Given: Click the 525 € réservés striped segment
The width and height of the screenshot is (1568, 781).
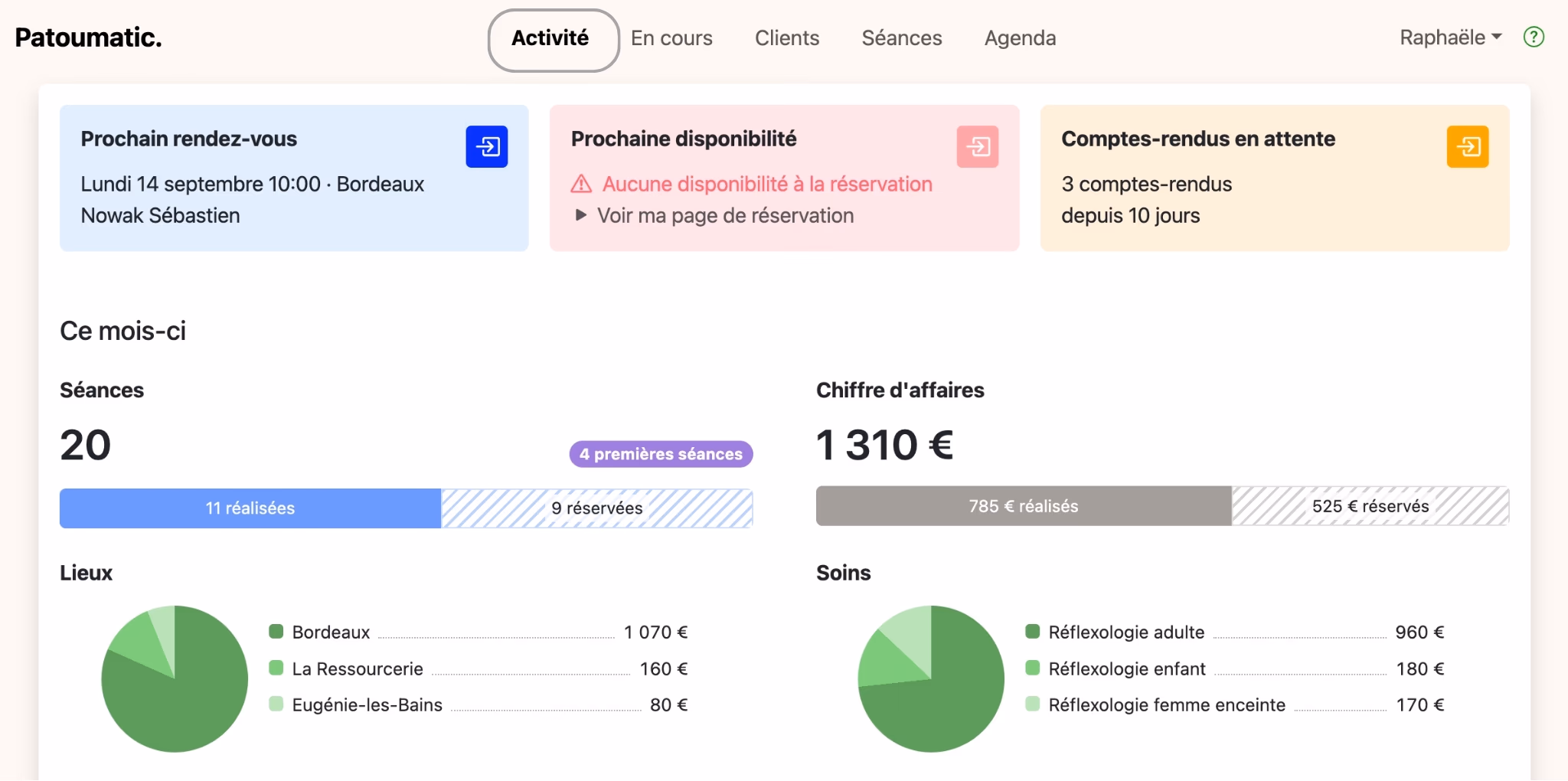Looking at the screenshot, I should tap(1370, 506).
